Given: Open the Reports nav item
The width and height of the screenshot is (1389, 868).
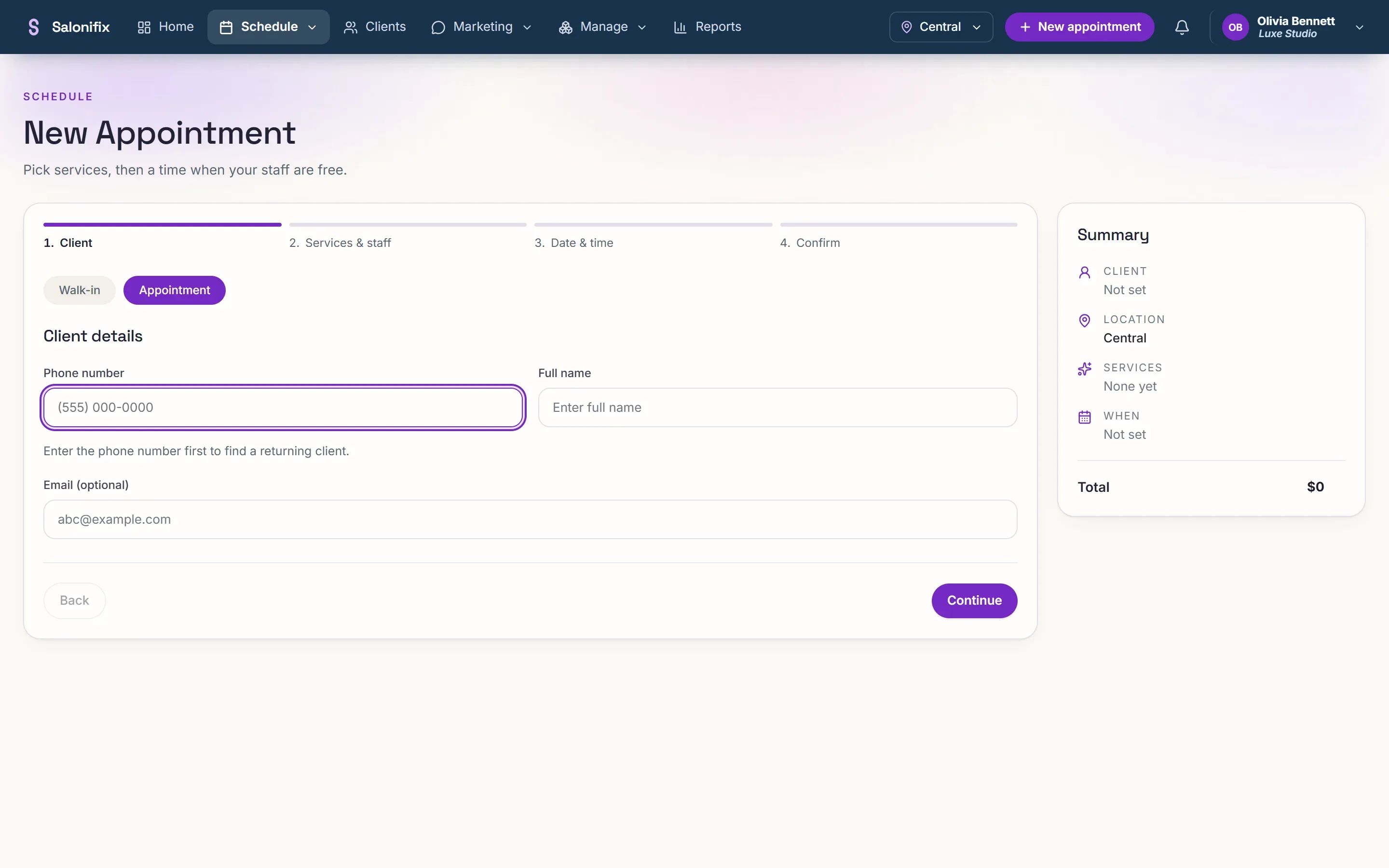Looking at the screenshot, I should (x=707, y=27).
